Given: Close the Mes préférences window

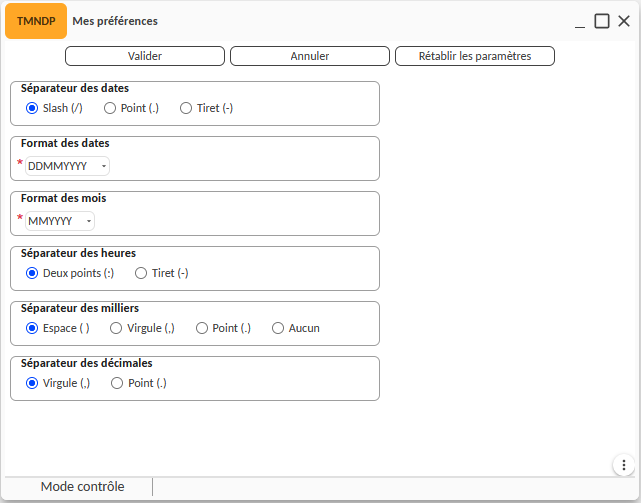Looking at the screenshot, I should point(624,21).
